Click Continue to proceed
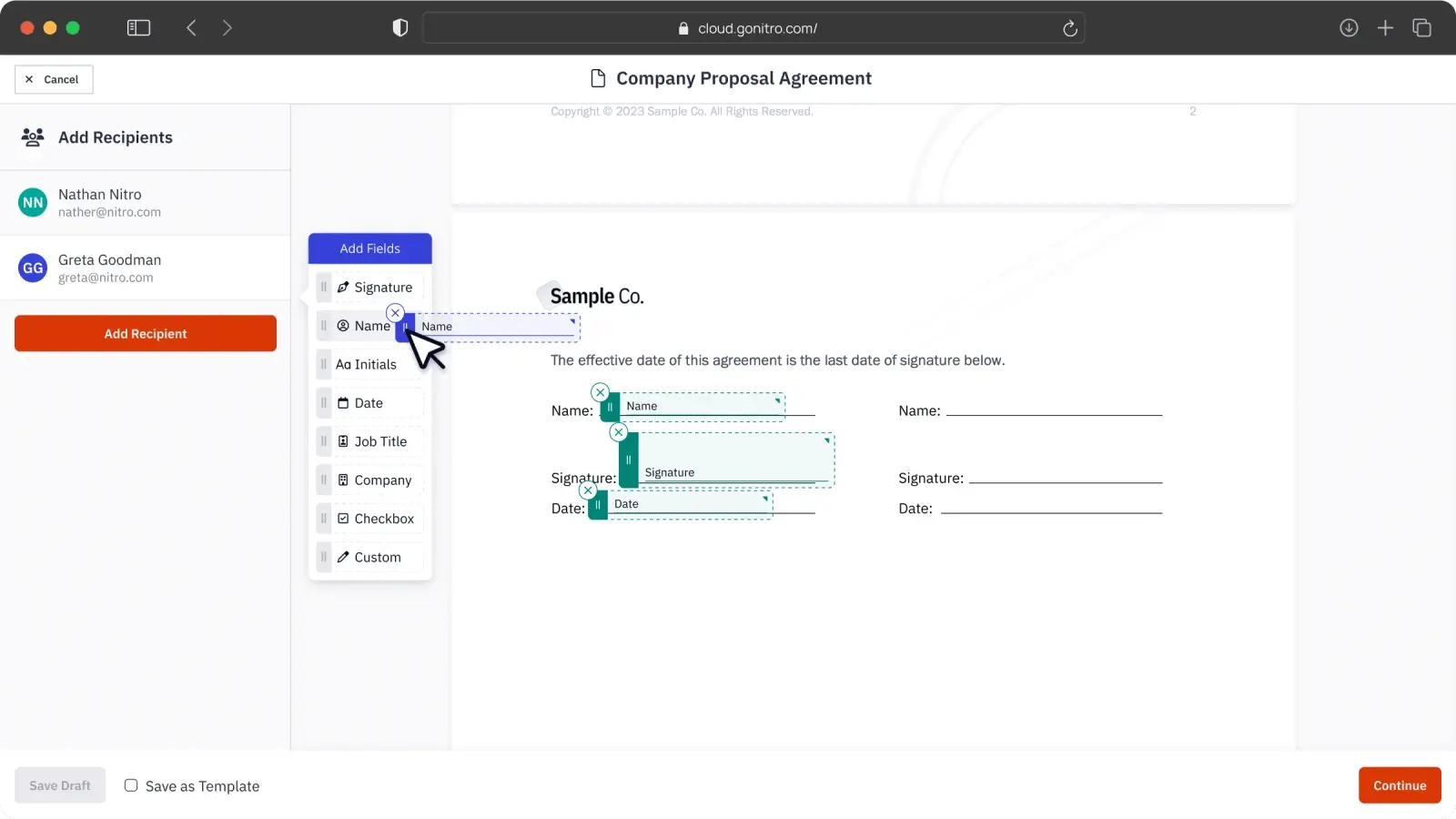This screenshot has width=1456, height=819. [x=1399, y=784]
